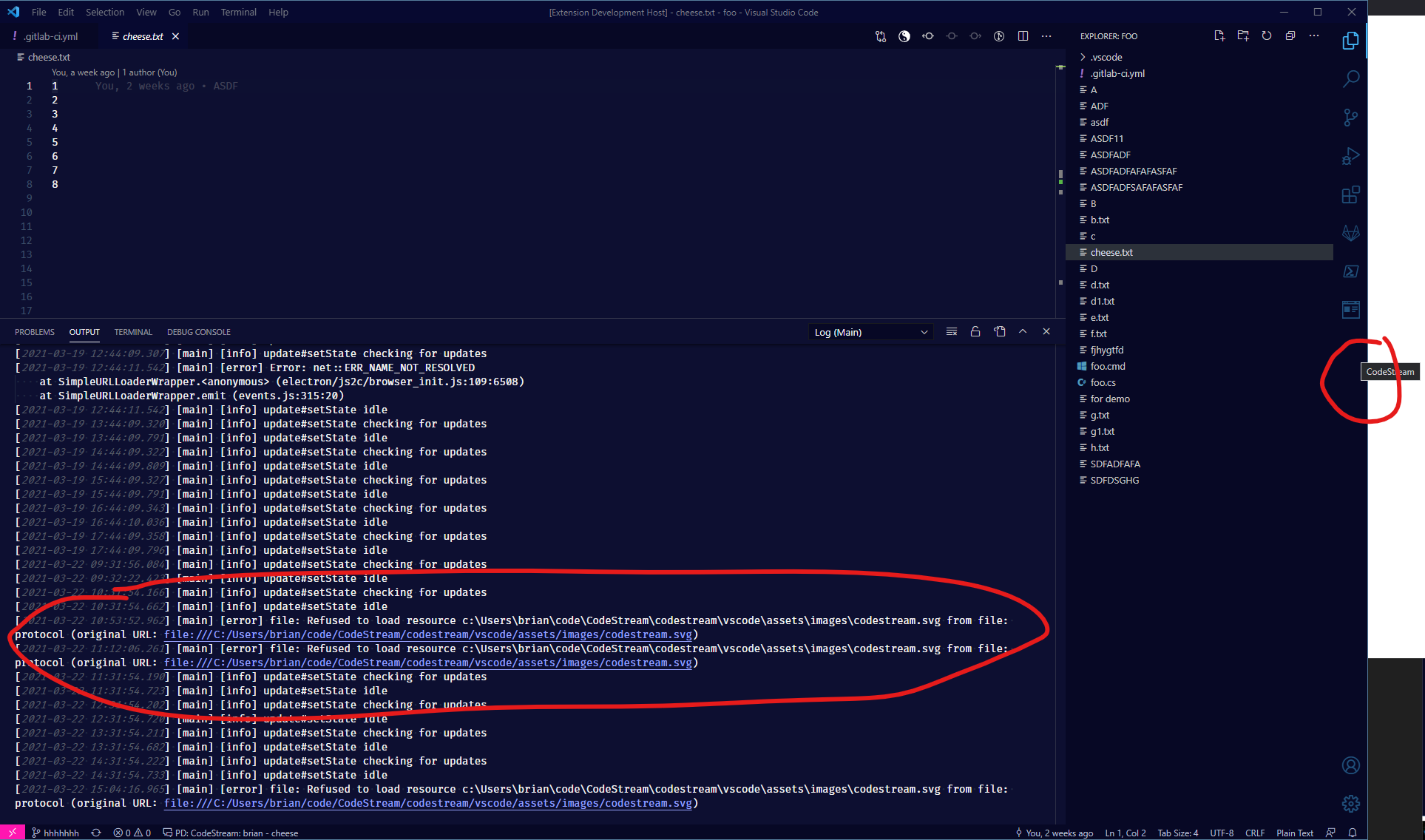
Task: Open the Source Control activity icon
Action: pyautogui.click(x=1351, y=117)
